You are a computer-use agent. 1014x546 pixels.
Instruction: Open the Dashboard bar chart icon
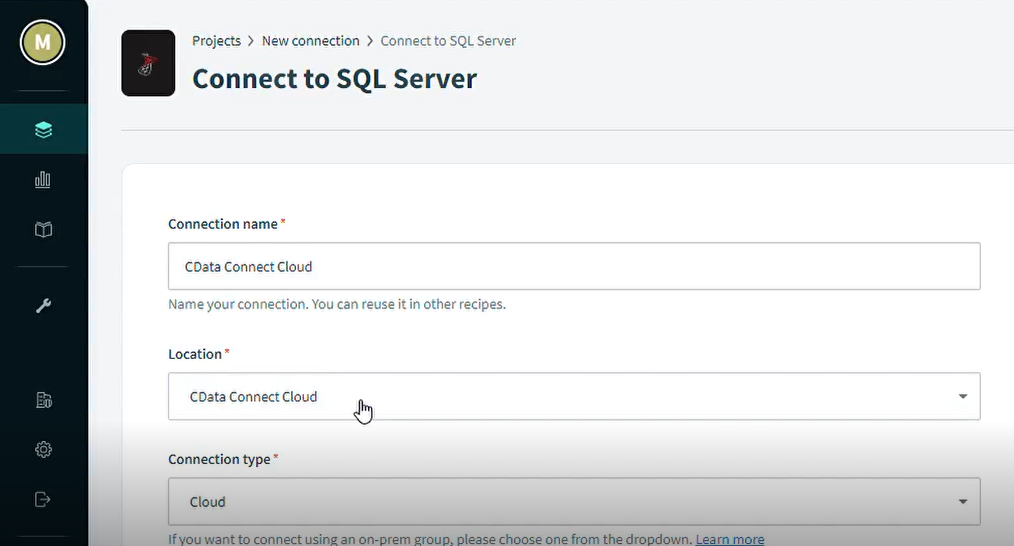43,180
